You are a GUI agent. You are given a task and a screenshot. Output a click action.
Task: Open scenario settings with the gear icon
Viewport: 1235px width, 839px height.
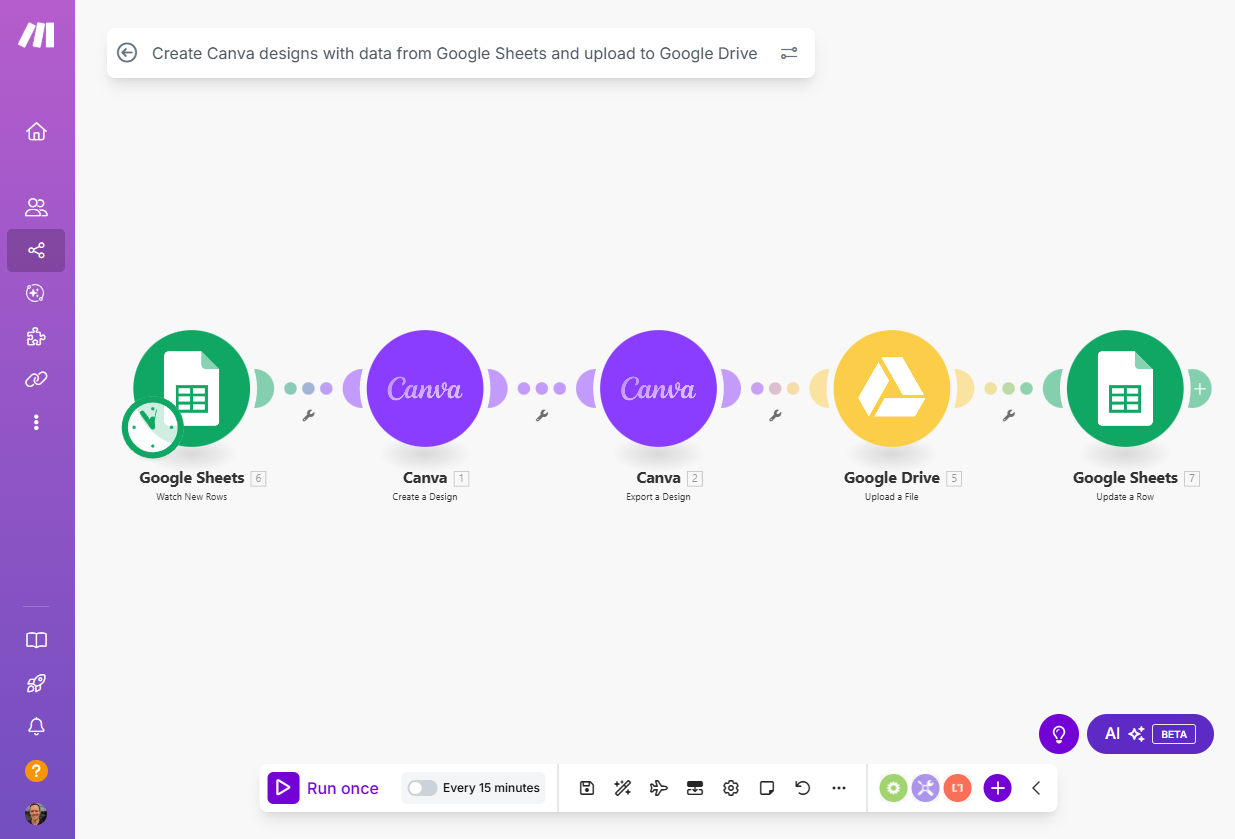tap(730, 788)
